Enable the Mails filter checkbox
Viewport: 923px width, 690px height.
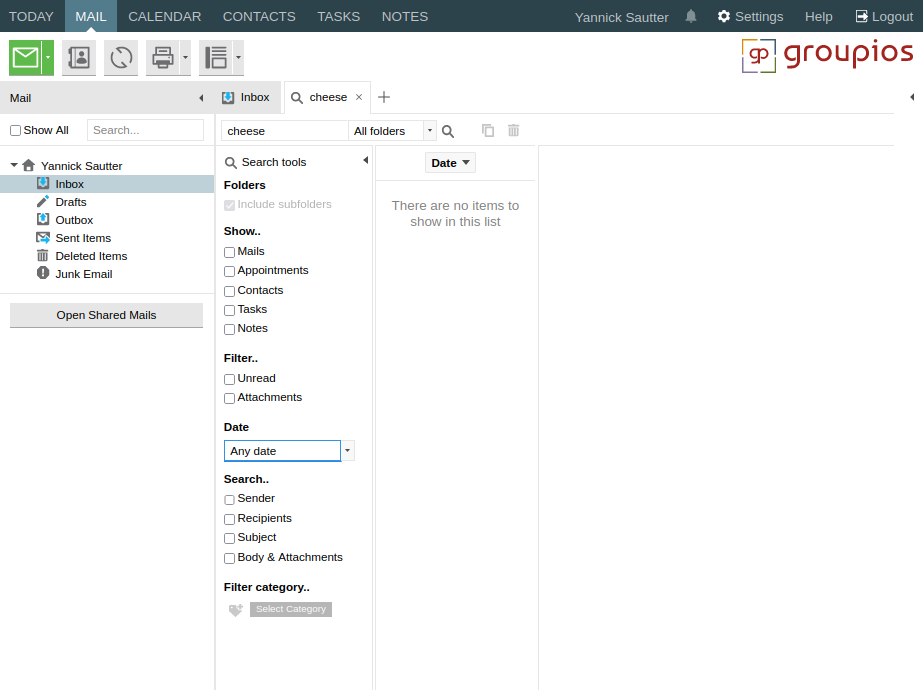click(x=229, y=252)
